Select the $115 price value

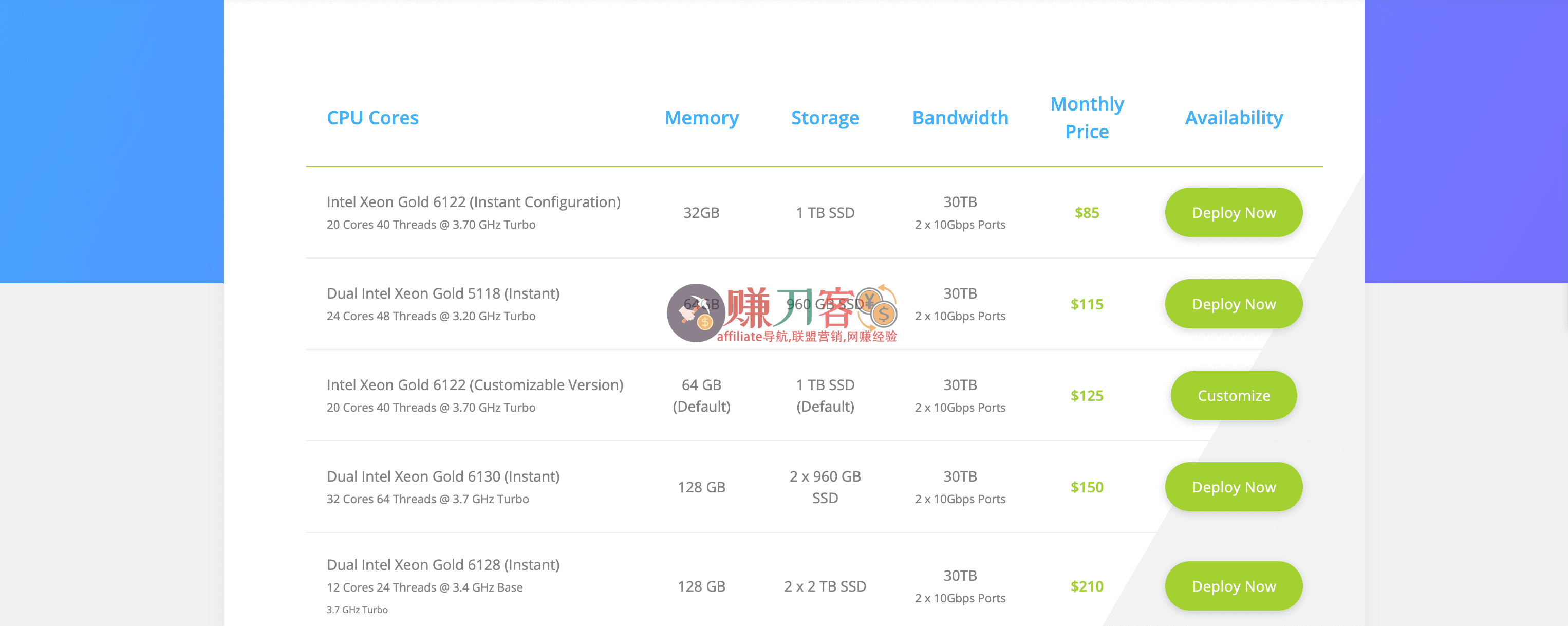pos(1087,304)
